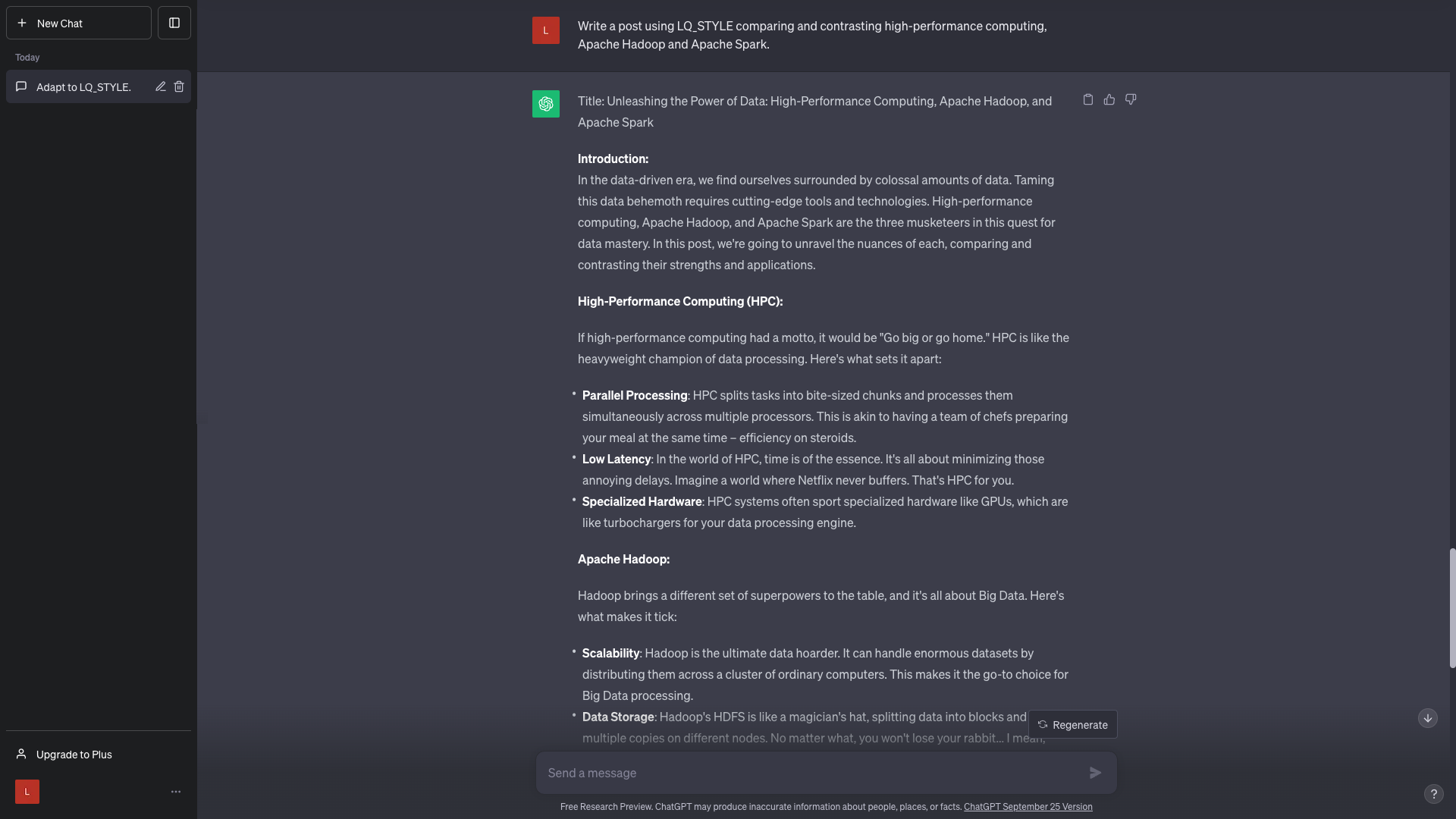The width and height of the screenshot is (1456, 819).
Task: Click the ChatGPT logo avatar
Action: [546, 104]
